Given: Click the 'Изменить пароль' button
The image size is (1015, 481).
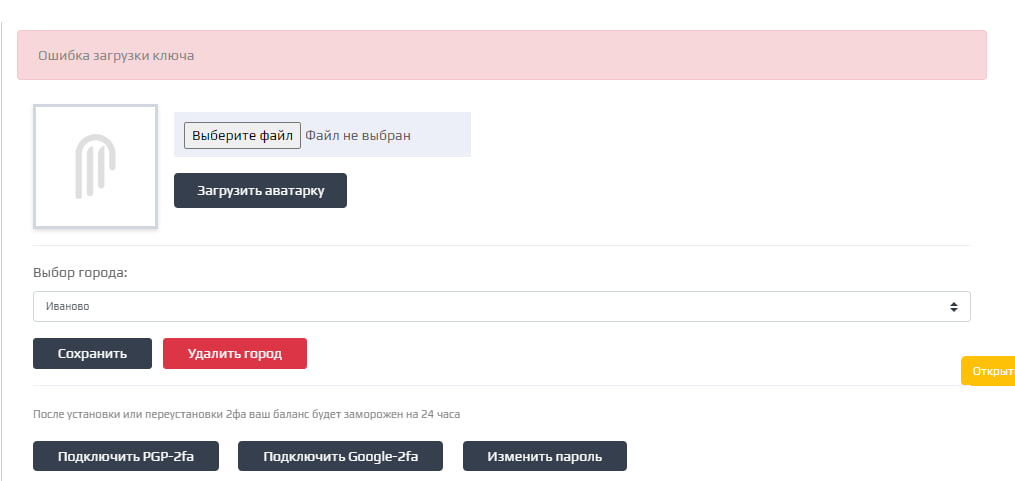Looking at the screenshot, I should pos(544,456).
